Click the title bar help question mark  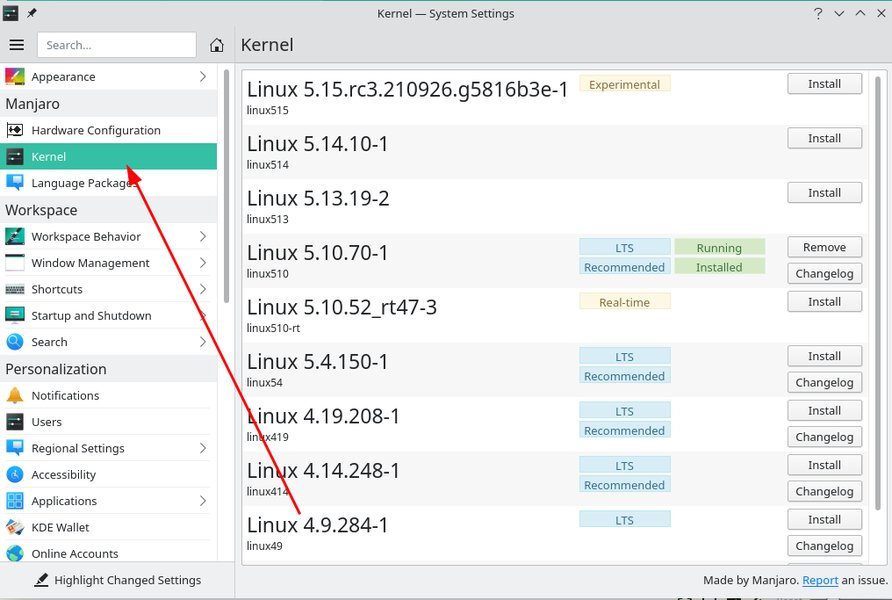(x=817, y=13)
